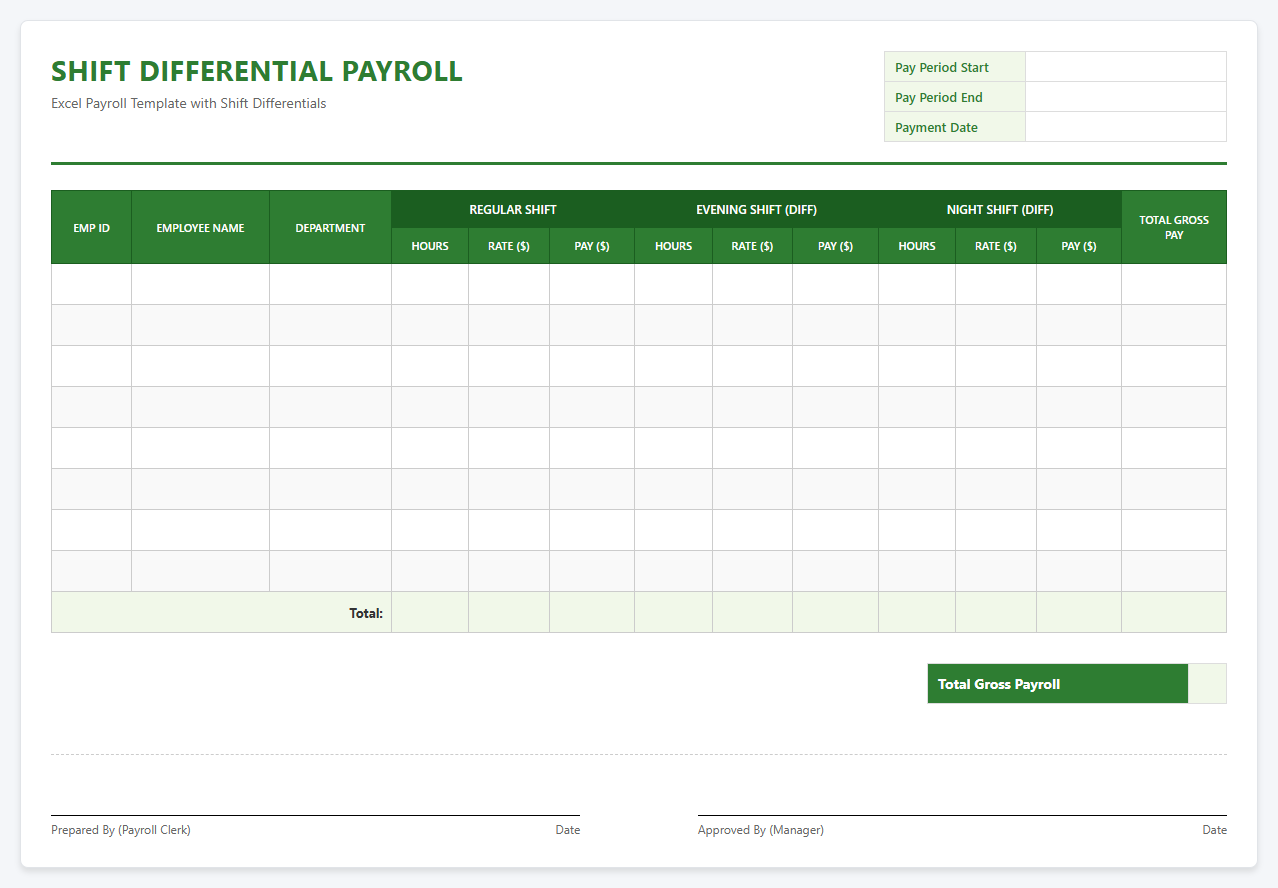This screenshot has height=888, width=1278.
Task: Click the Regular Shift group header
Action: pyautogui.click(x=513, y=209)
